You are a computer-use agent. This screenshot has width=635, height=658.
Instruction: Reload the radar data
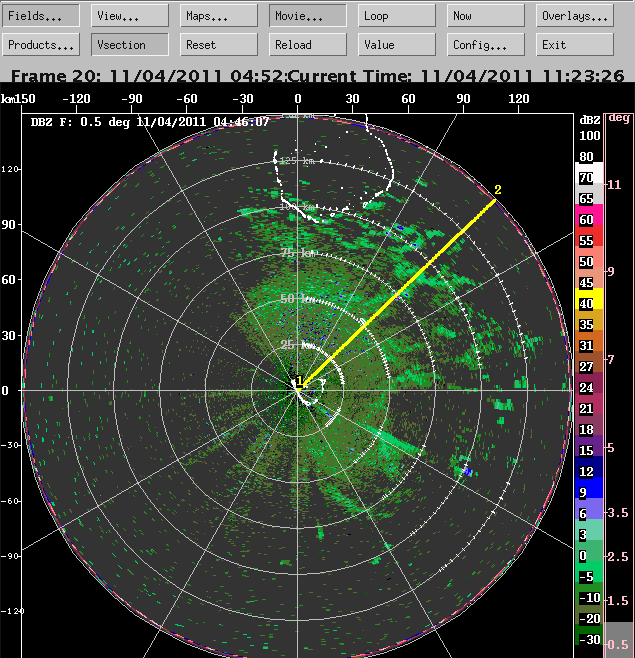pyautogui.click(x=308, y=44)
